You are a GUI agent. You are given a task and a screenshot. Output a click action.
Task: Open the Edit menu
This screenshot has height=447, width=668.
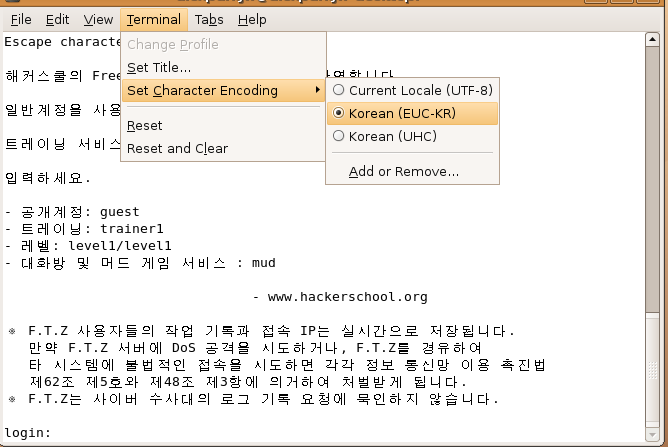[58, 19]
